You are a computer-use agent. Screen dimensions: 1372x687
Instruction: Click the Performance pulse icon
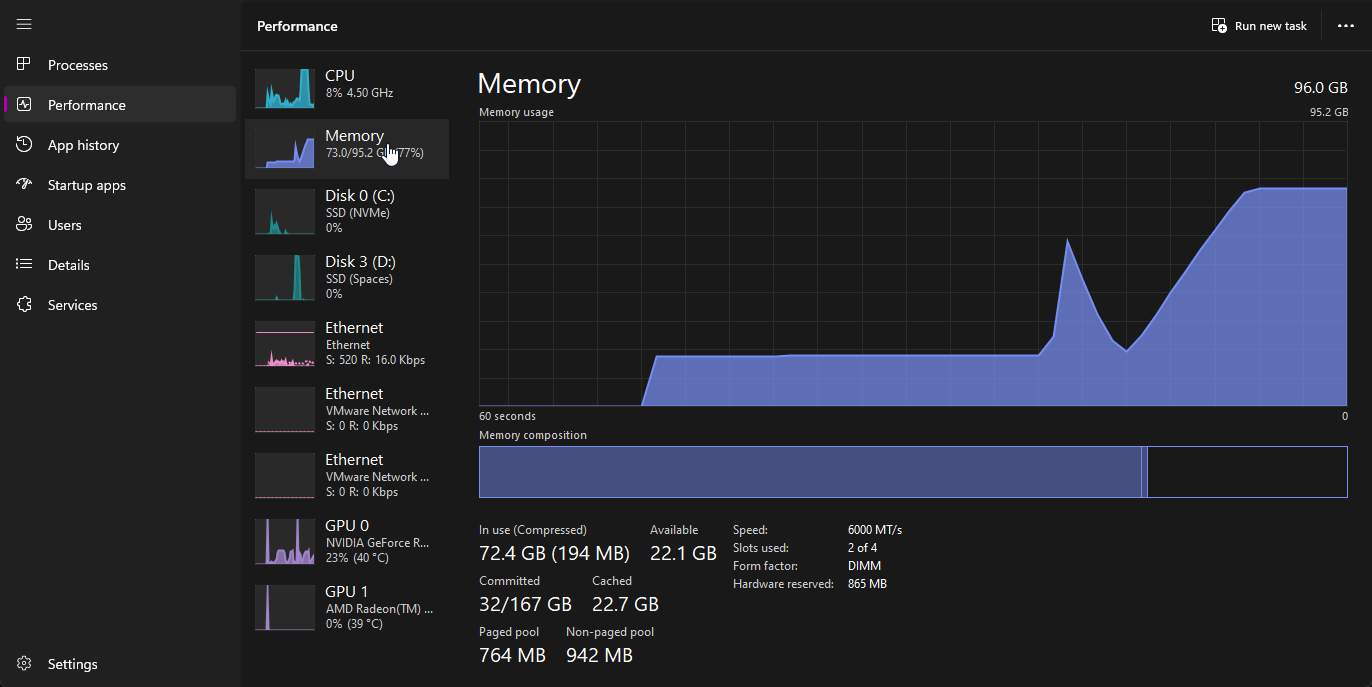[x=25, y=105]
